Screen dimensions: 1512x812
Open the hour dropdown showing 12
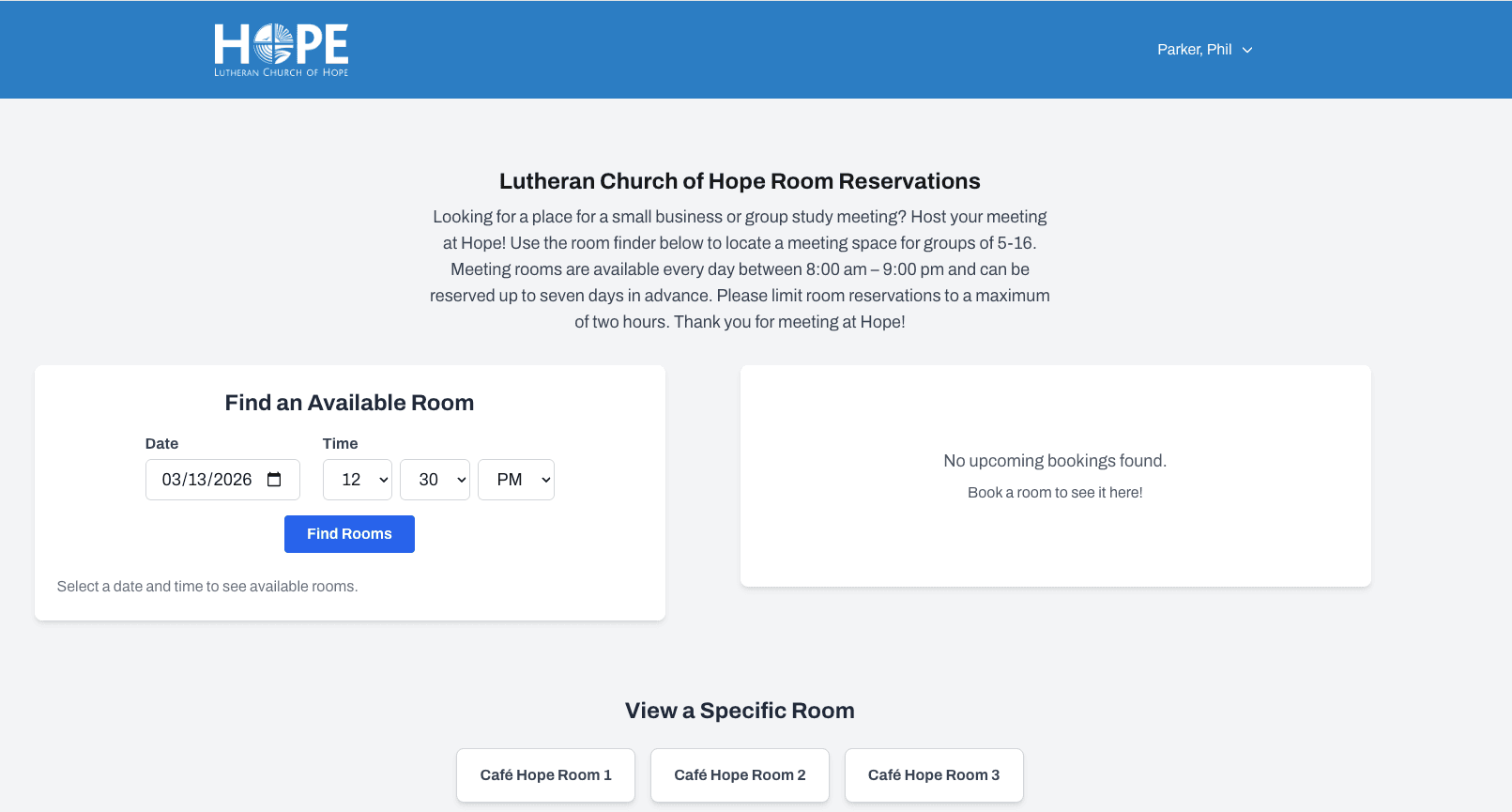coord(358,480)
